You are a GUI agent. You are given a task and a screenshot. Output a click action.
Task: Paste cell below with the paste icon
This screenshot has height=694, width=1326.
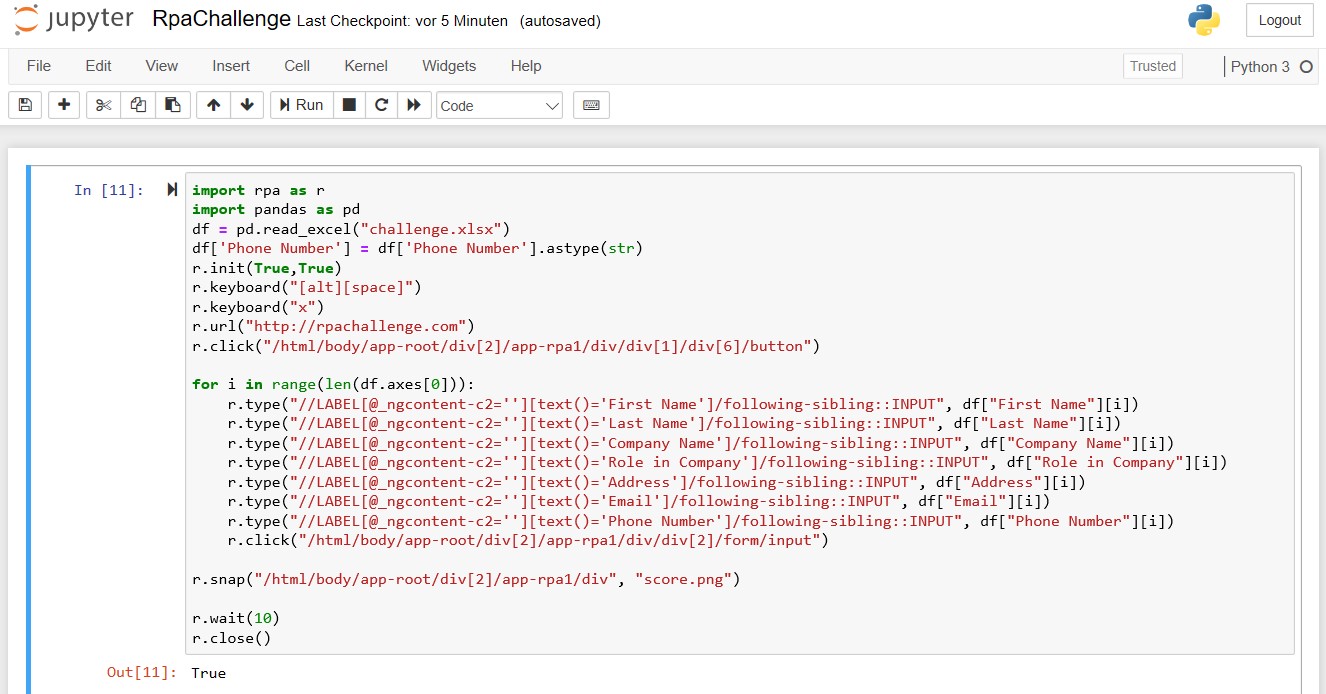click(171, 104)
